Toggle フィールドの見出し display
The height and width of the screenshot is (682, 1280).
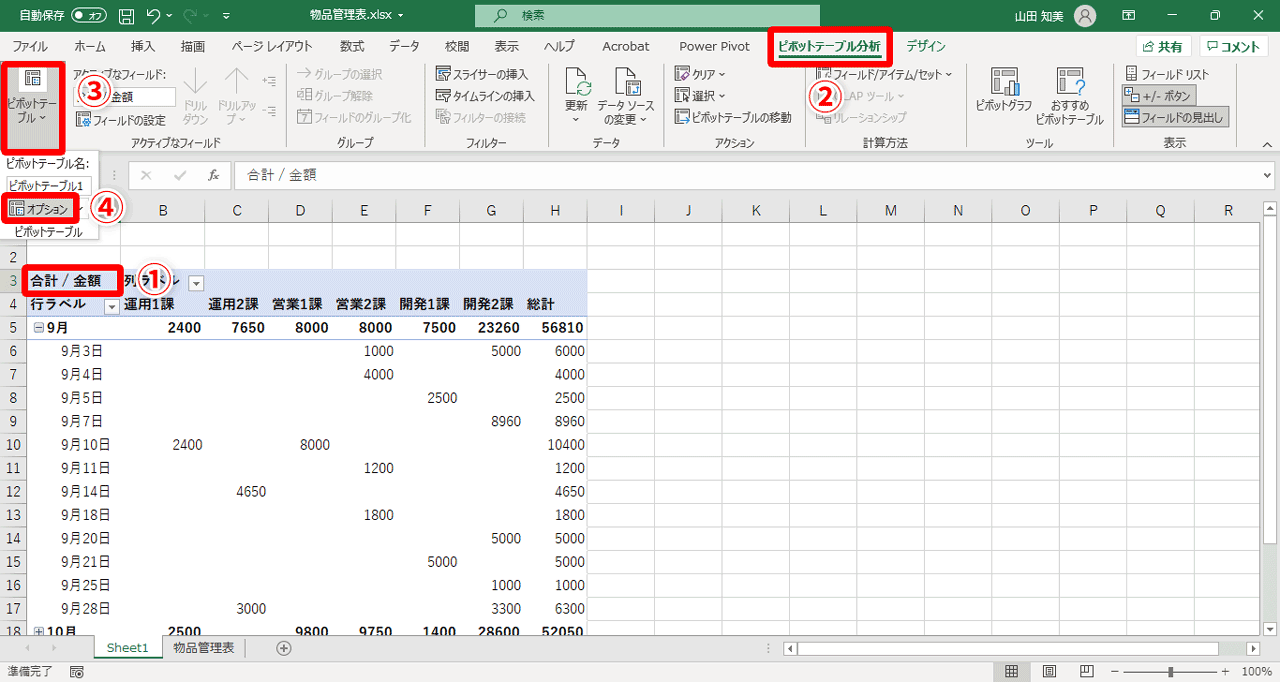tap(1175, 117)
